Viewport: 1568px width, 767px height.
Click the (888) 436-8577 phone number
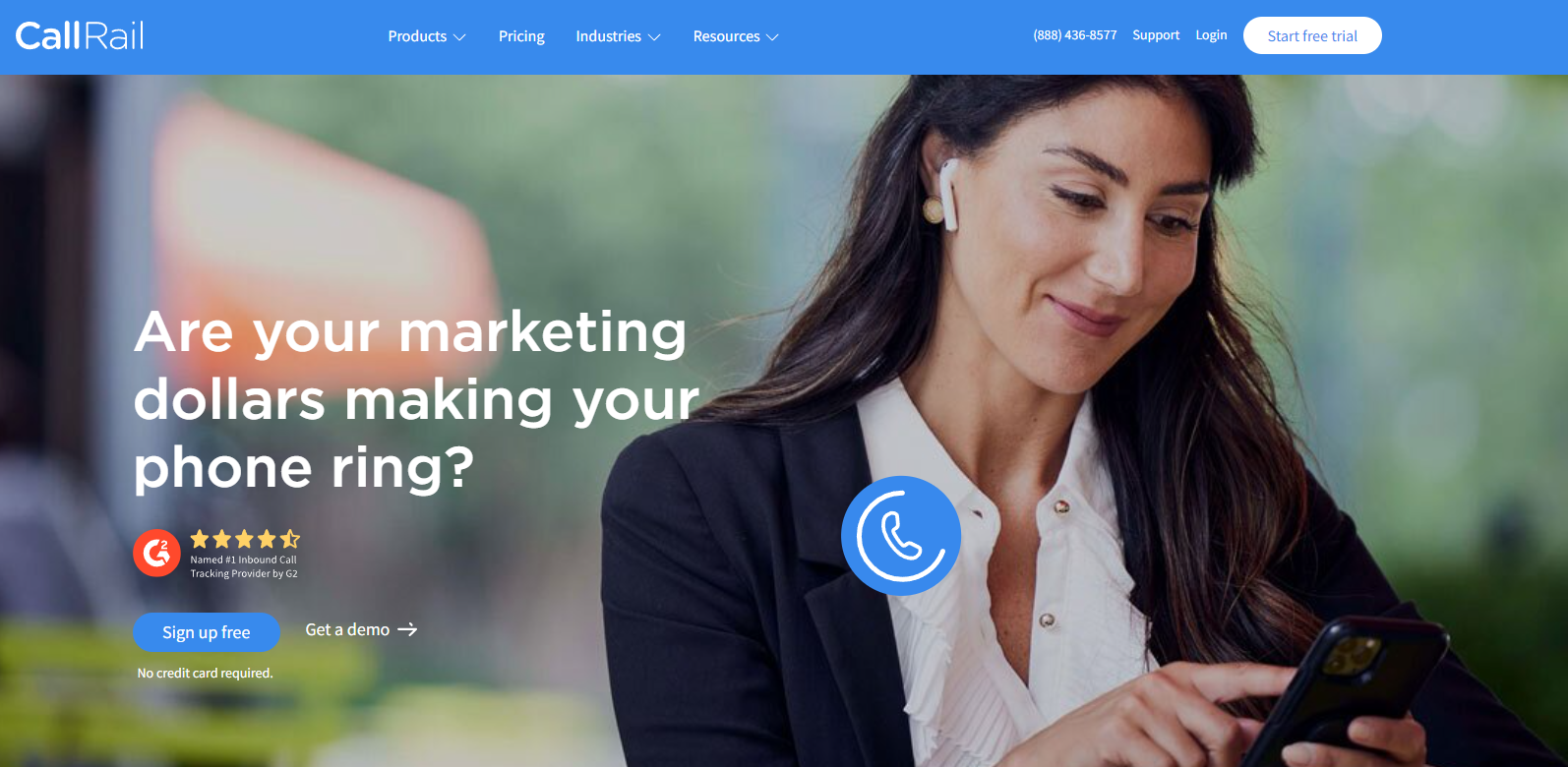coord(1075,35)
